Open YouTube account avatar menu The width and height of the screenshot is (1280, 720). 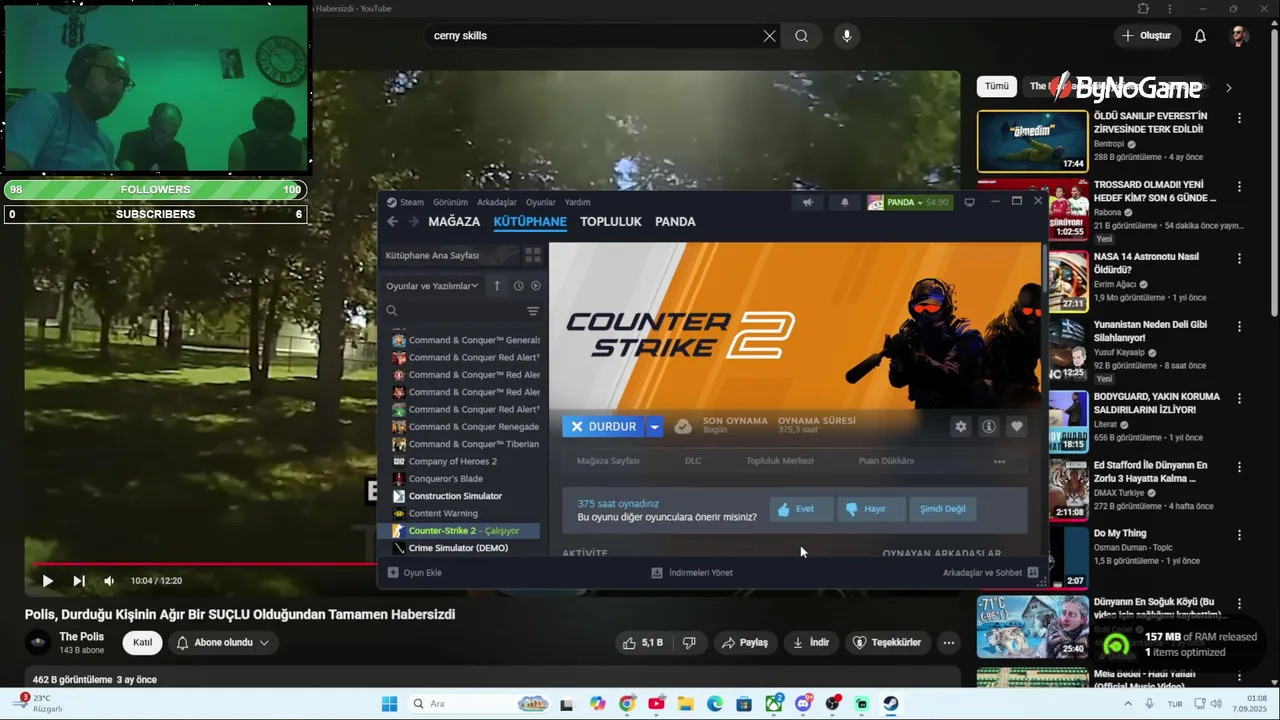pos(1239,36)
